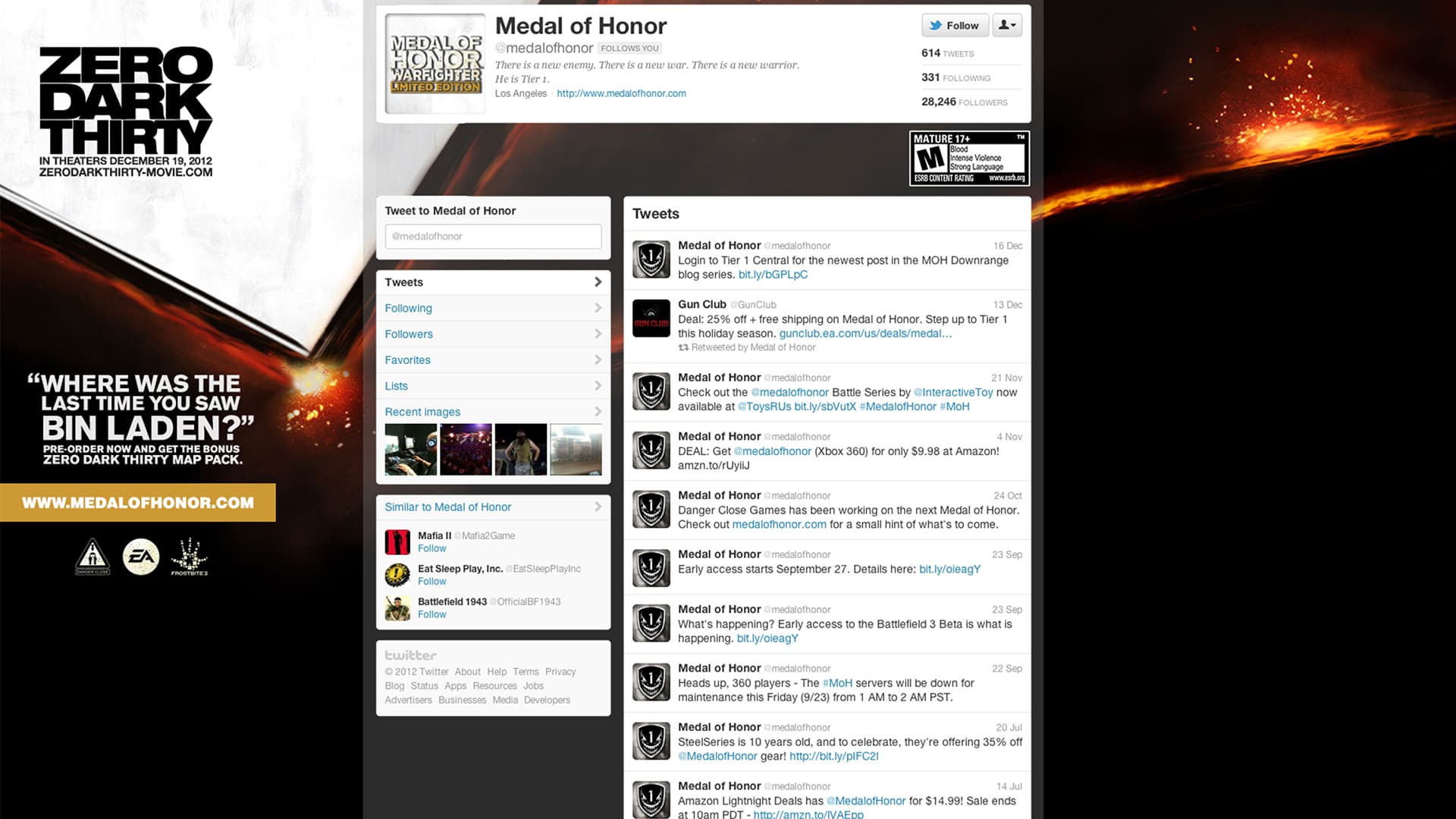The width and height of the screenshot is (1456, 819).
Task: Open the Privacy footer link
Action: [560, 672]
